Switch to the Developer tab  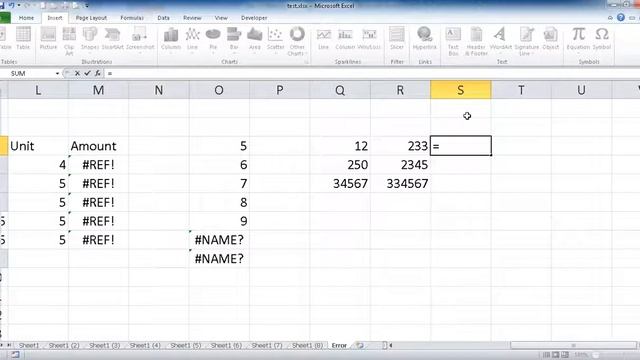pos(254,18)
